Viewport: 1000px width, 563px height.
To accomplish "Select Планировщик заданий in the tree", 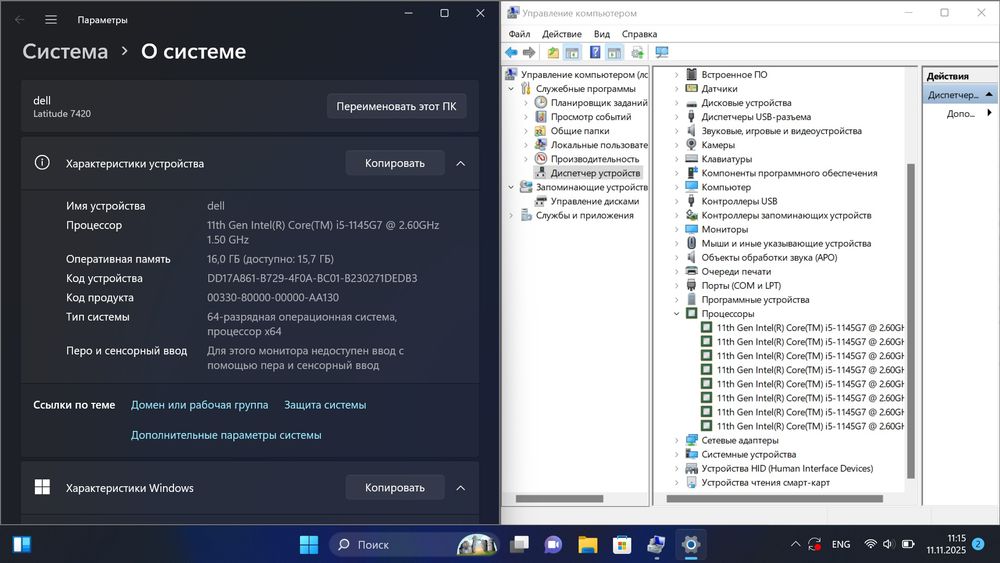I will (599, 103).
